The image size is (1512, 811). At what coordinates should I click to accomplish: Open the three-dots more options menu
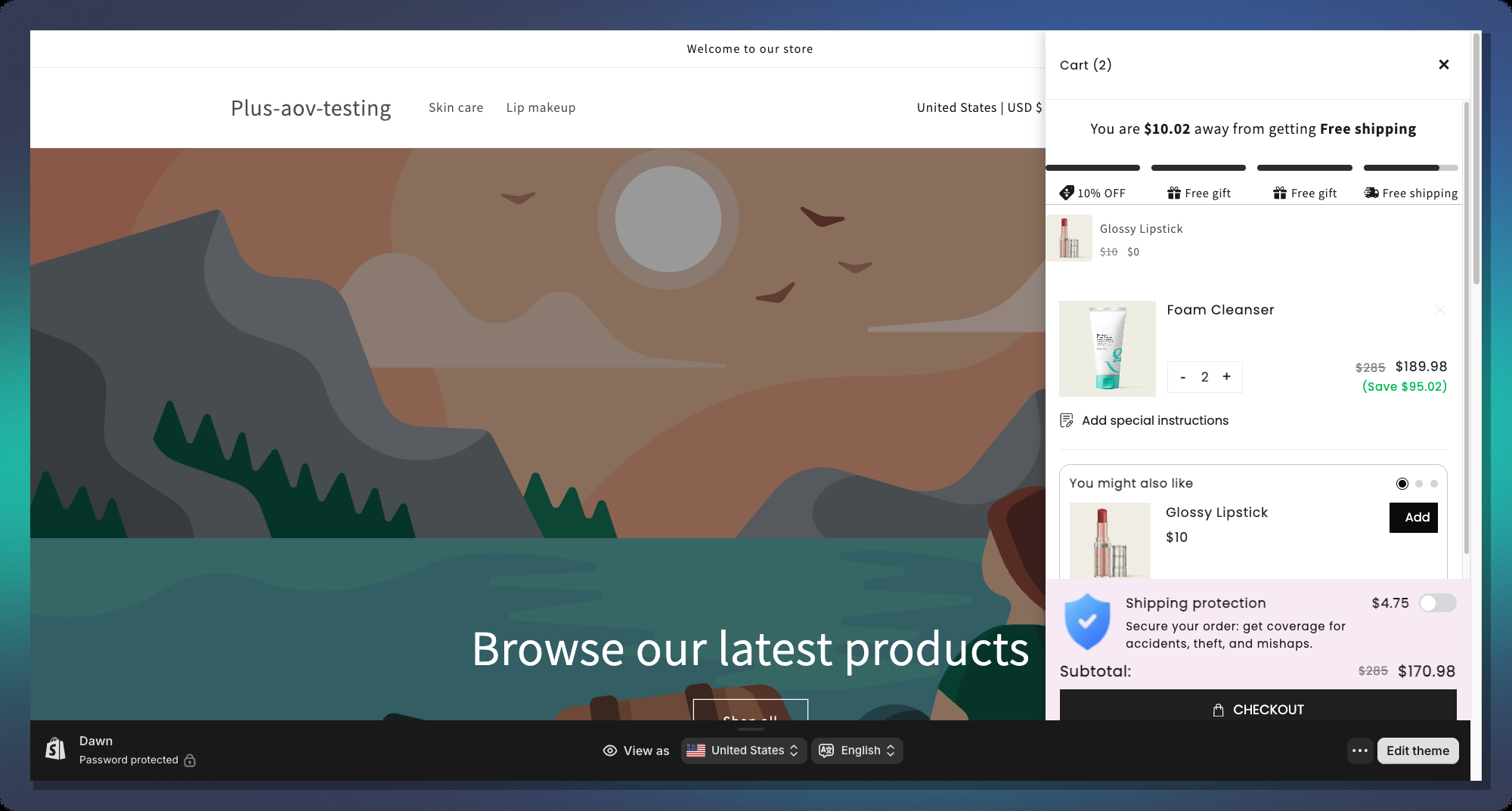click(1359, 751)
